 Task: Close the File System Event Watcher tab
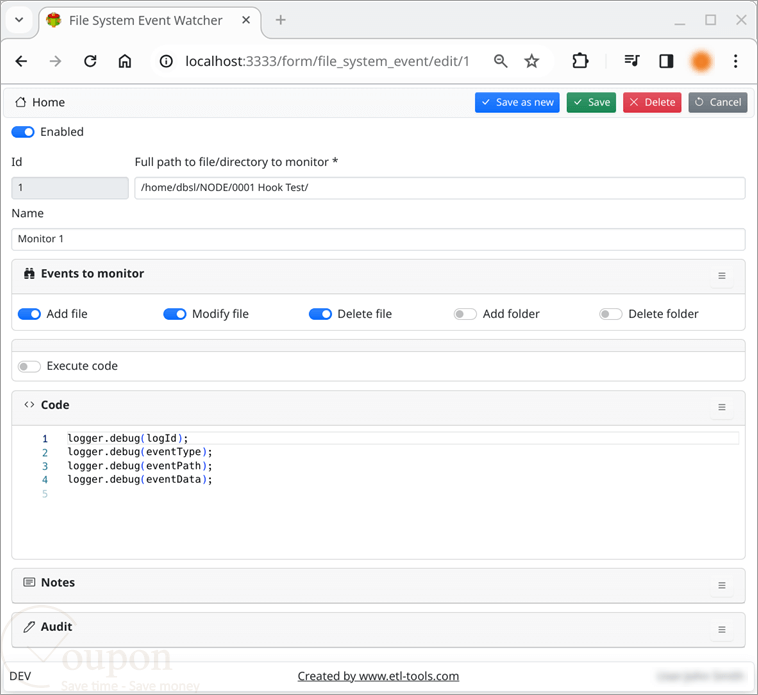(x=246, y=20)
